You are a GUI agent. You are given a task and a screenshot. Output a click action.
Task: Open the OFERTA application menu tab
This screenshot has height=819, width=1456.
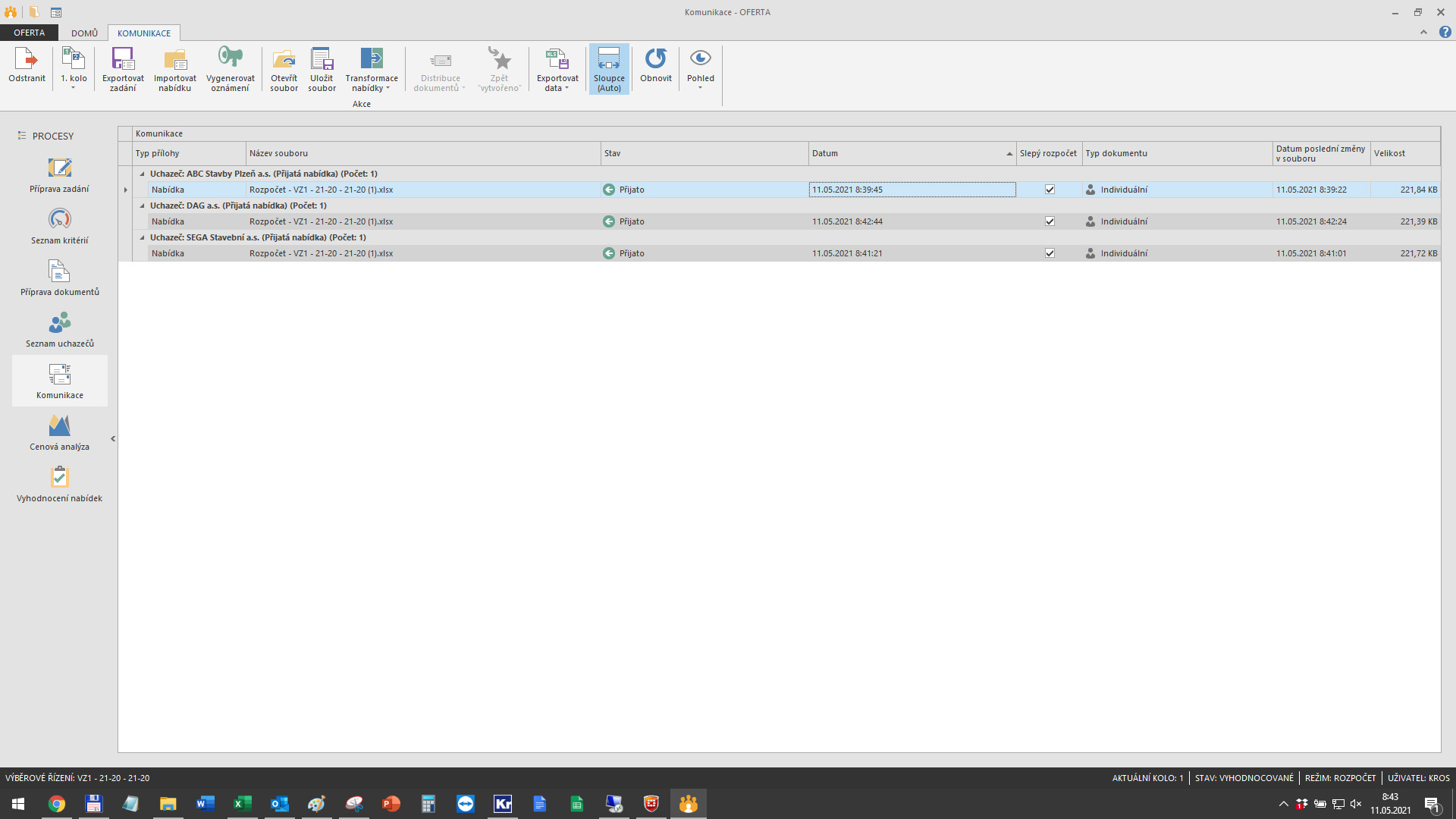coord(29,33)
